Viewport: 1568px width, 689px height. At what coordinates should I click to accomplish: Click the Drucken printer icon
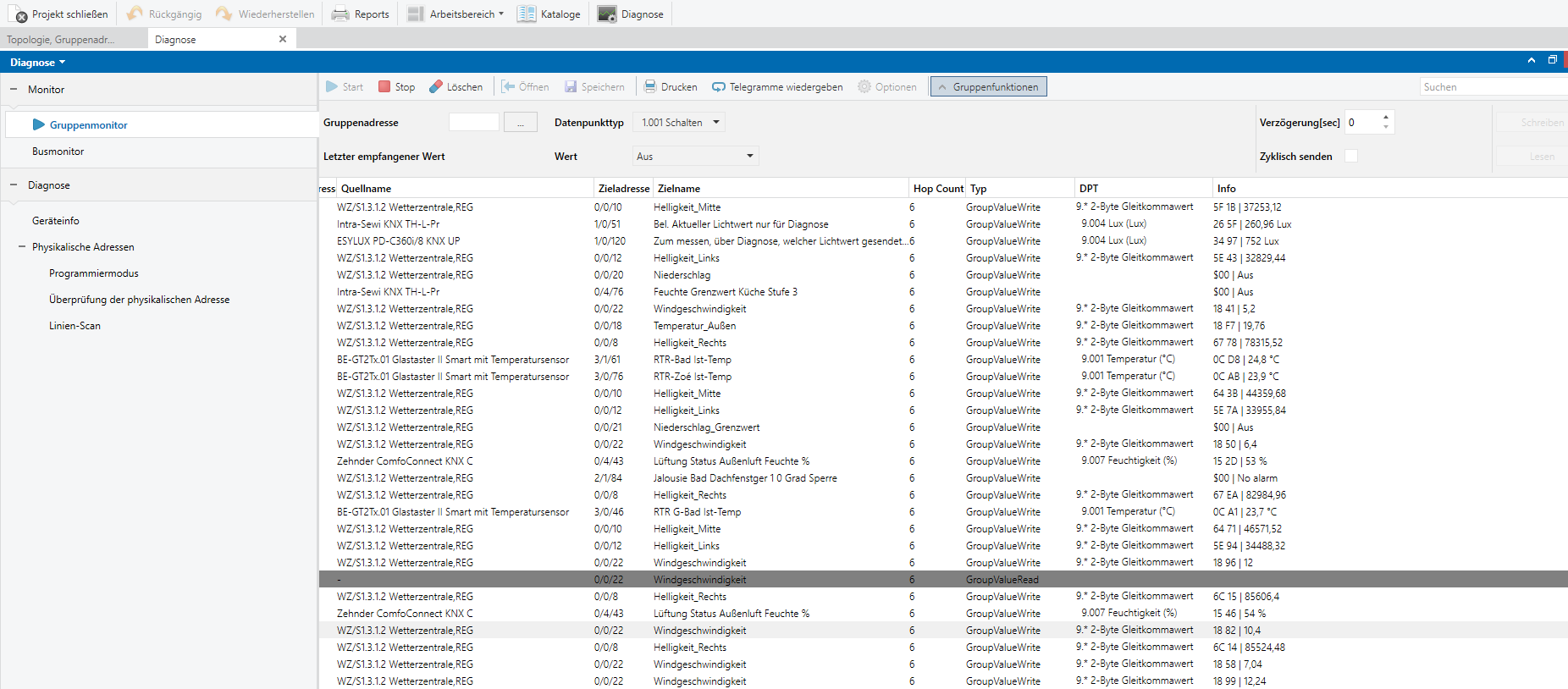tap(650, 86)
